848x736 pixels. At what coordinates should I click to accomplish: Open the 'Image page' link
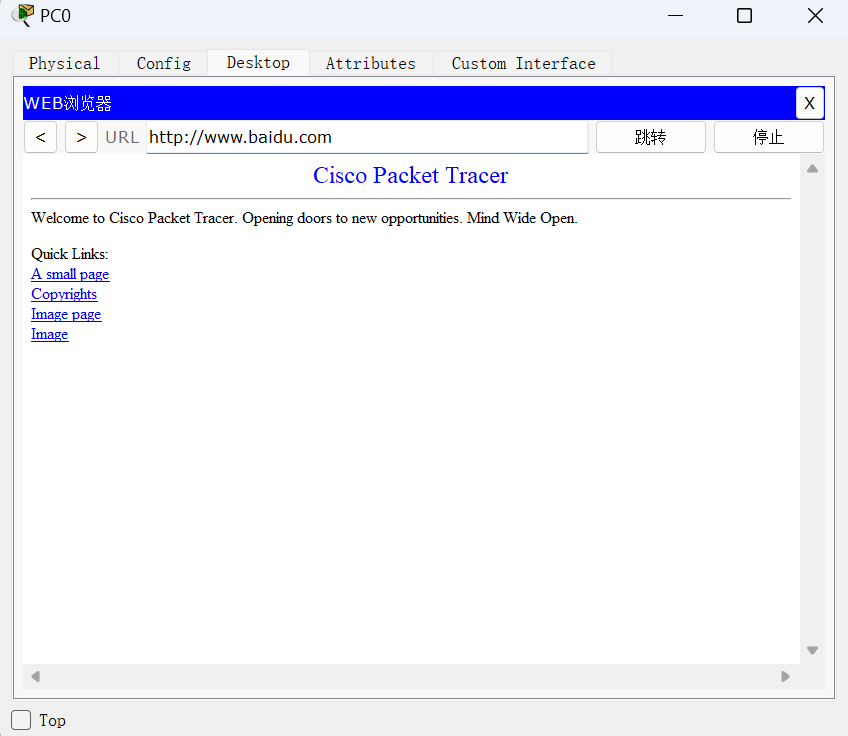[x=66, y=314]
